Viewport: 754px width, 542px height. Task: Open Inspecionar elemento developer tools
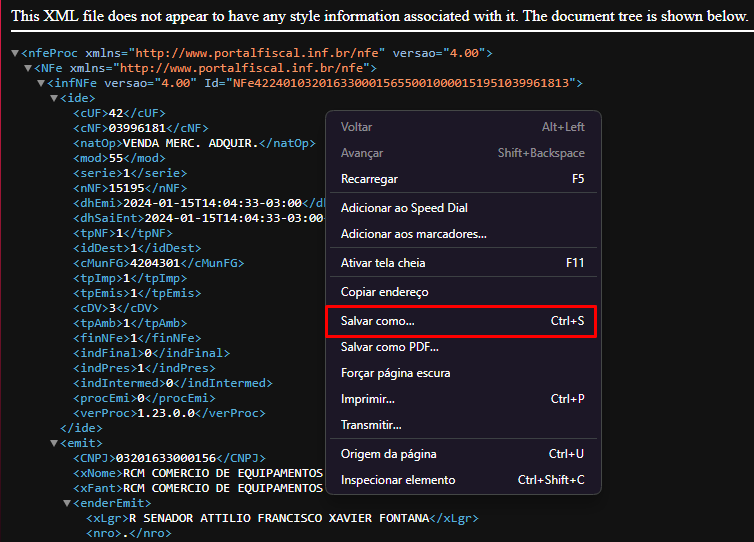click(x=397, y=480)
